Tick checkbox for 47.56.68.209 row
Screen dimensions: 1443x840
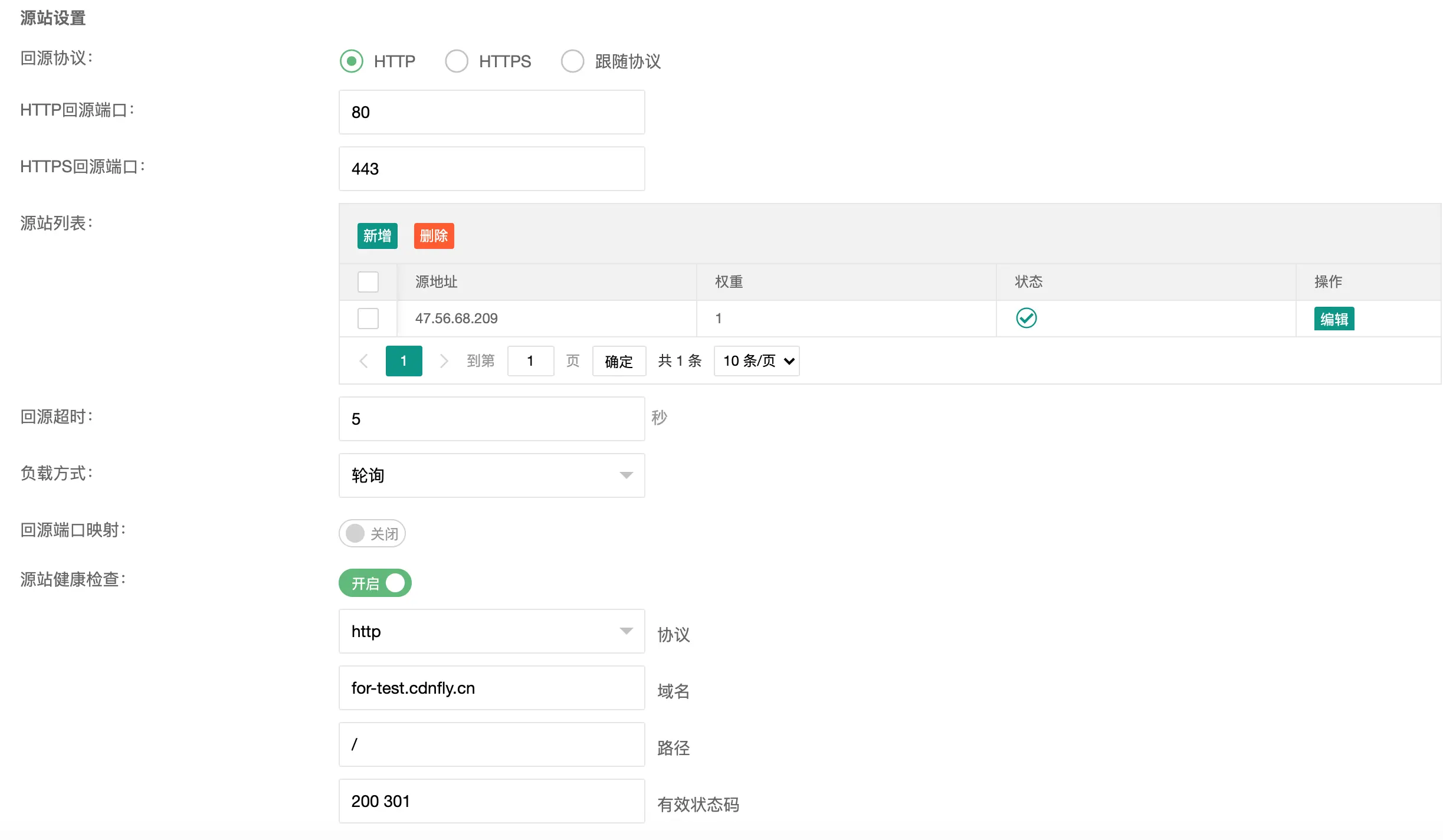pos(368,319)
